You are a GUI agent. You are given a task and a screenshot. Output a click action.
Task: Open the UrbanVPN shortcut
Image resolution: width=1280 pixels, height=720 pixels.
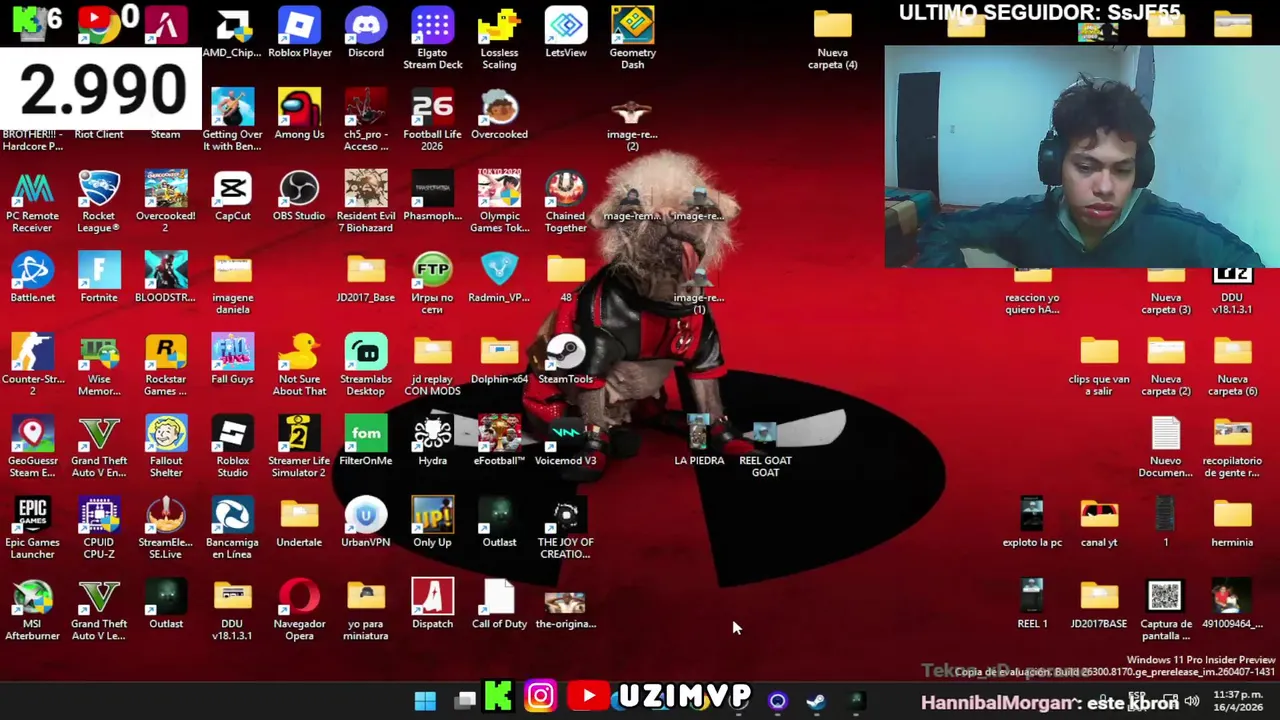pos(366,524)
